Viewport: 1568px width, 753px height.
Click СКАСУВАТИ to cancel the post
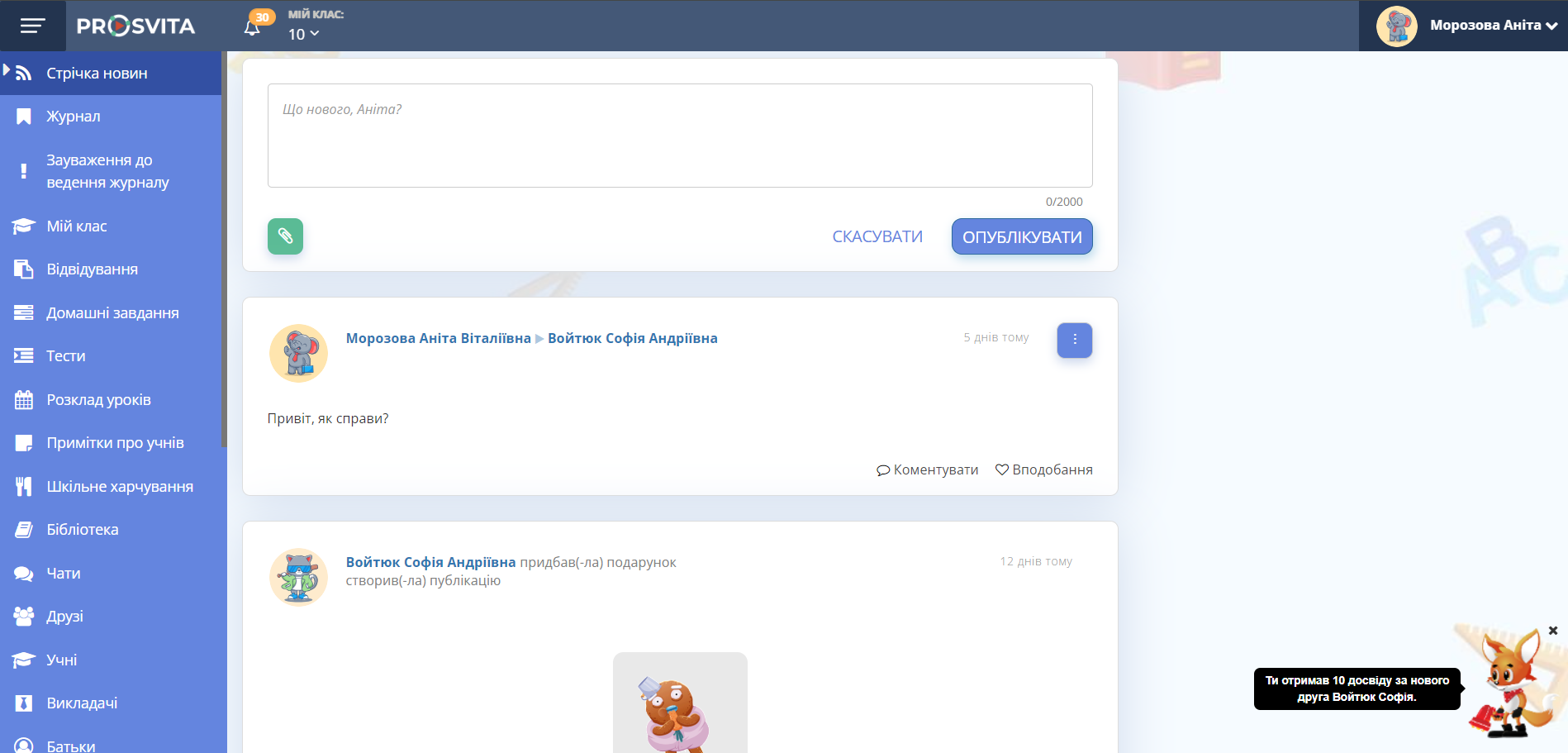(x=877, y=237)
